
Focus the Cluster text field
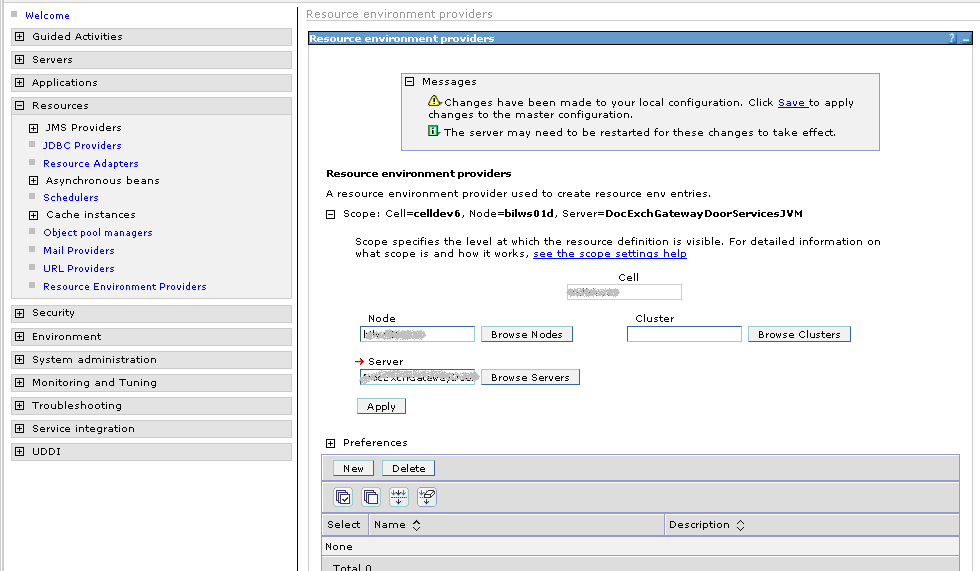pos(684,335)
